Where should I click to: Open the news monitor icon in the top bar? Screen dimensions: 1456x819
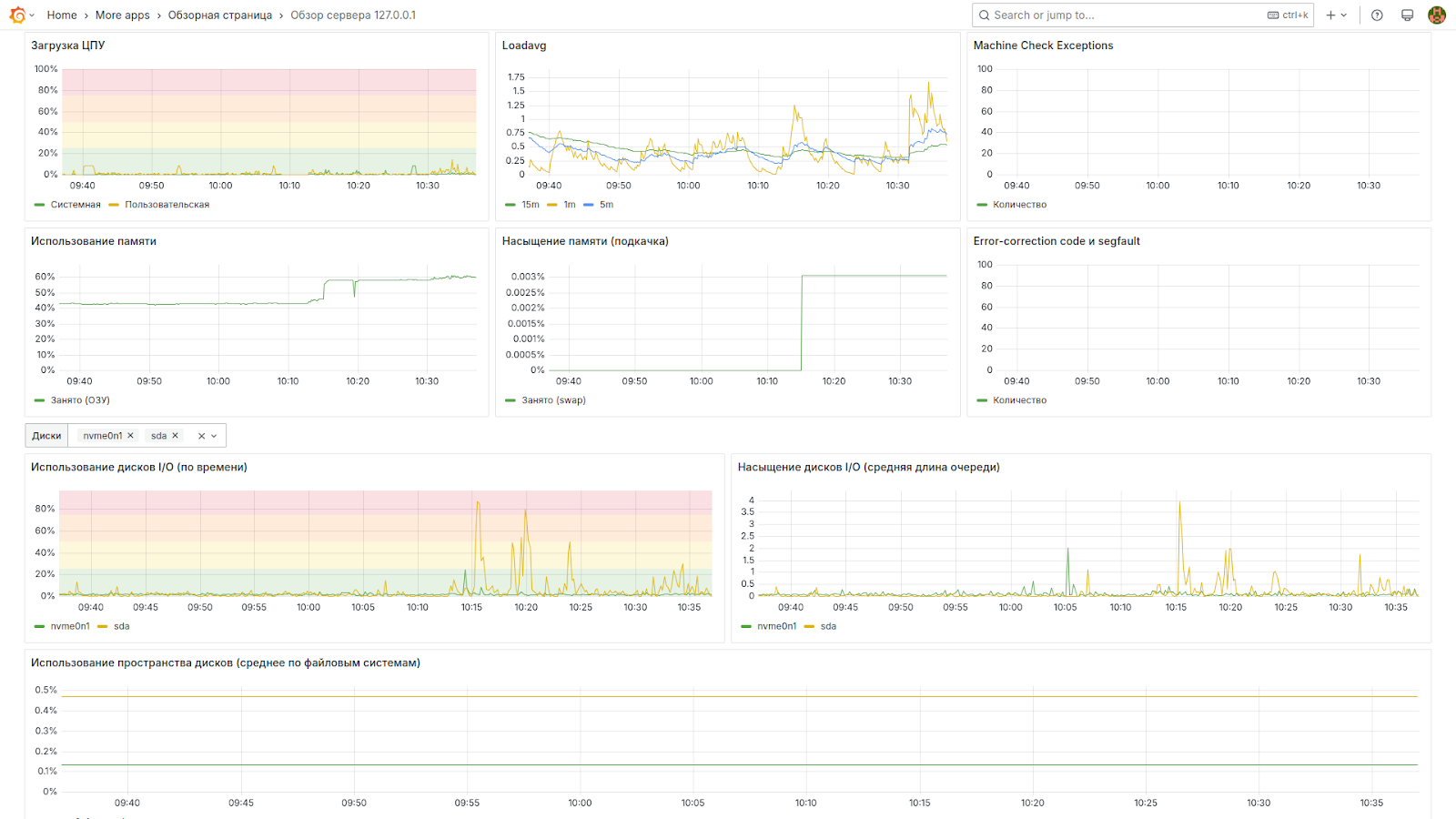pyautogui.click(x=1407, y=15)
